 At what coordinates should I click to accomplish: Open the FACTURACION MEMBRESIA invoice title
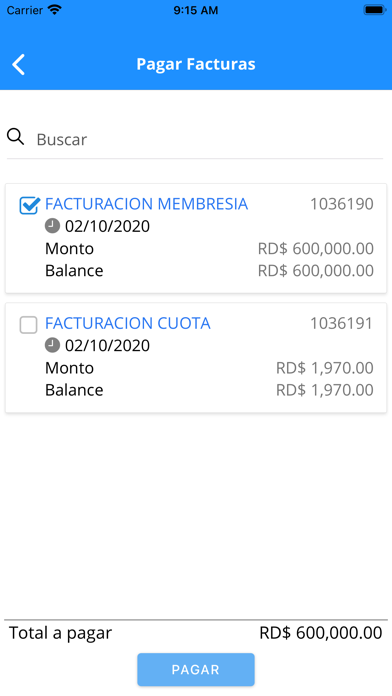(x=147, y=204)
